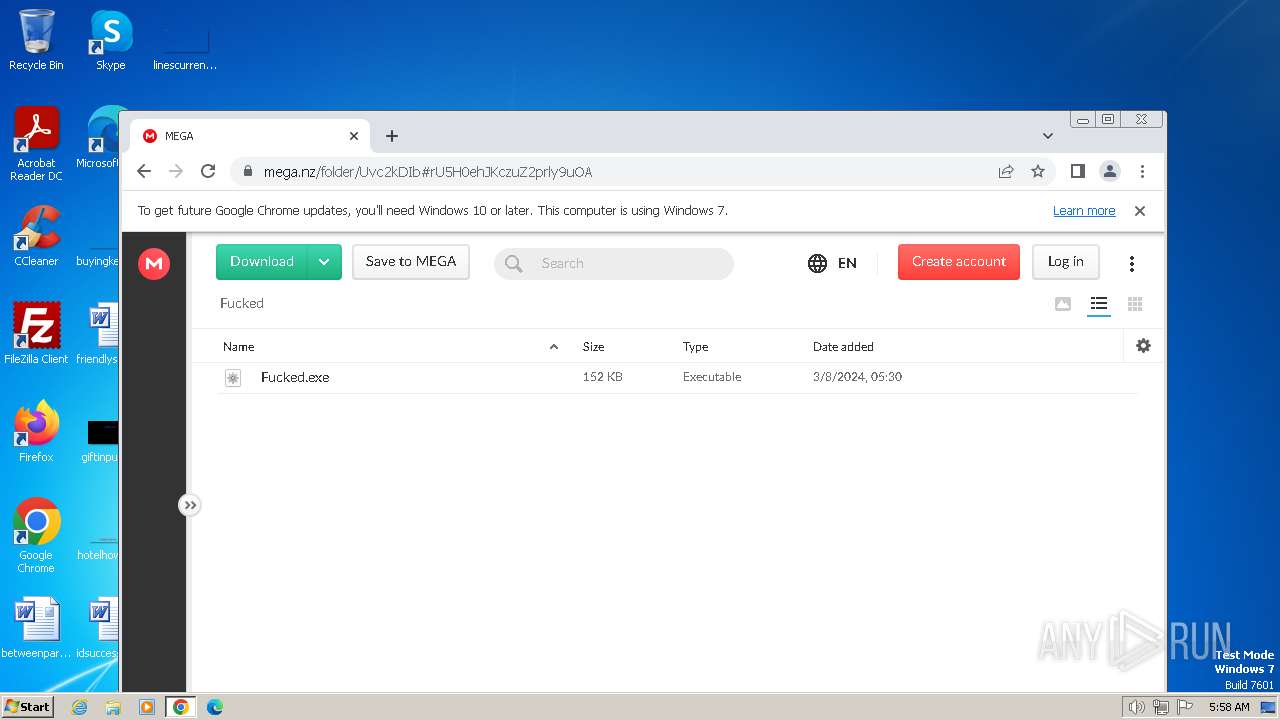Image resolution: width=1280 pixels, height=720 pixels.
Task: Open the betweenpar Word document on desktop
Action: (x=36, y=628)
